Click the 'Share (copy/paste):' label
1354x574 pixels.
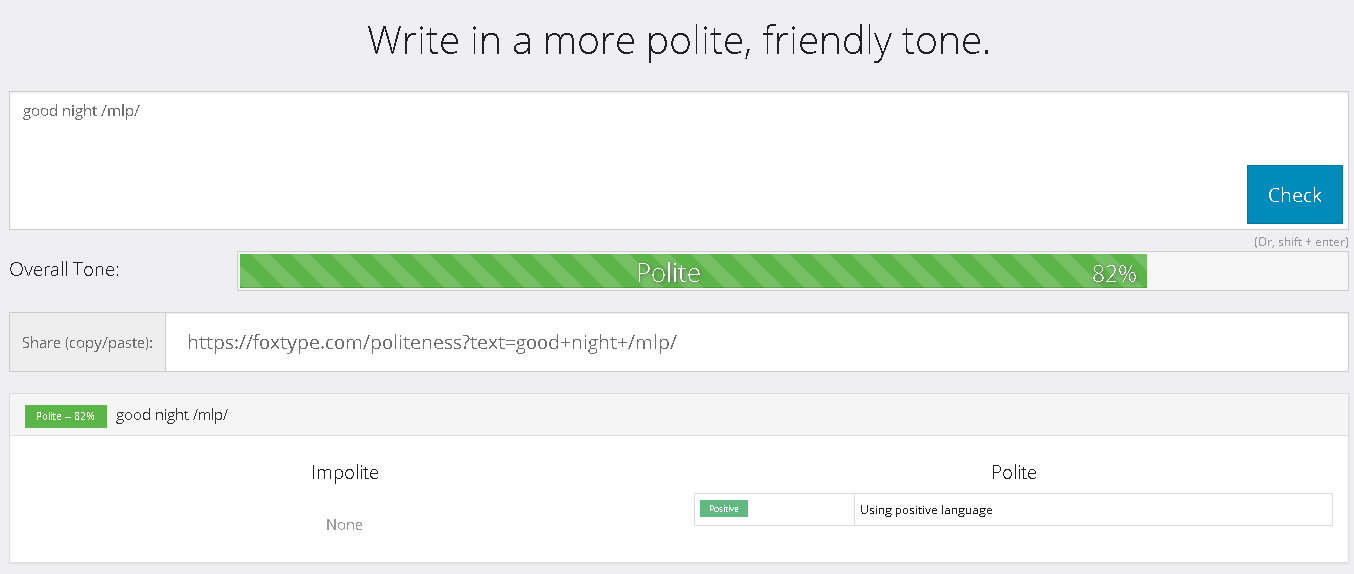[87, 343]
